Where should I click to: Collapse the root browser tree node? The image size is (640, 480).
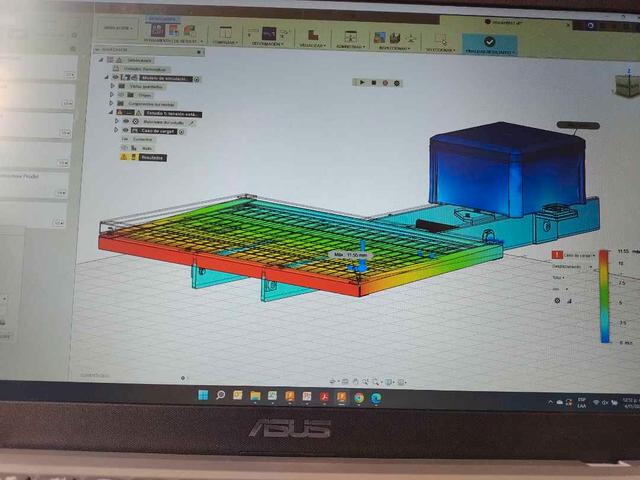click(x=101, y=60)
